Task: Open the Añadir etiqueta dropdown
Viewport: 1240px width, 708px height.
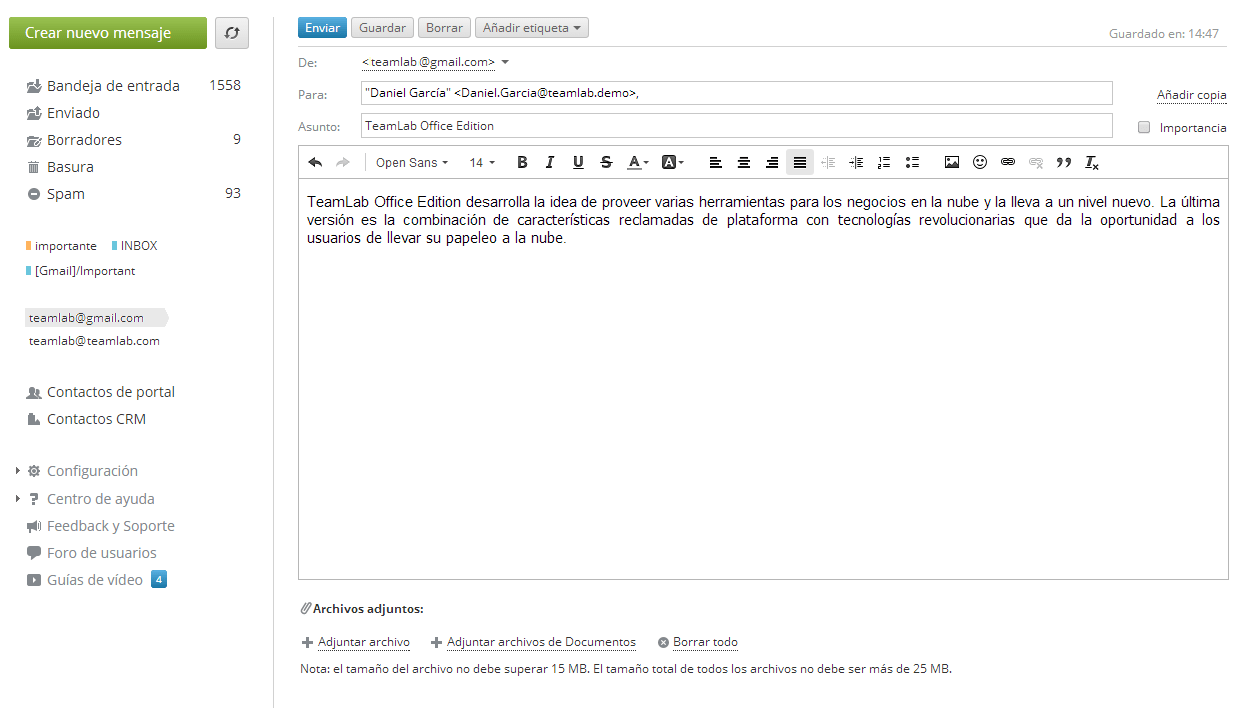Action: [532, 28]
